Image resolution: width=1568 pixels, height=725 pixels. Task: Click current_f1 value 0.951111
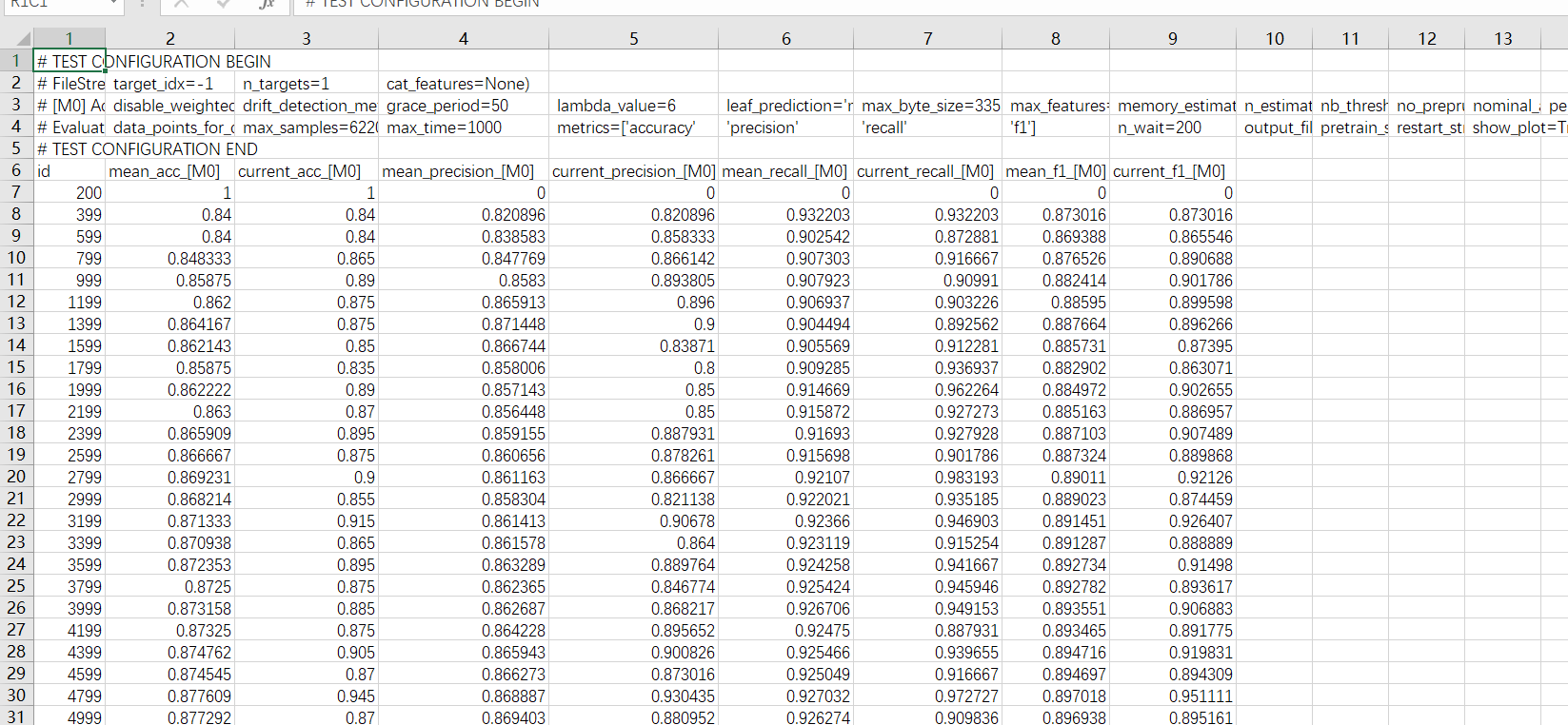(x=1172, y=696)
